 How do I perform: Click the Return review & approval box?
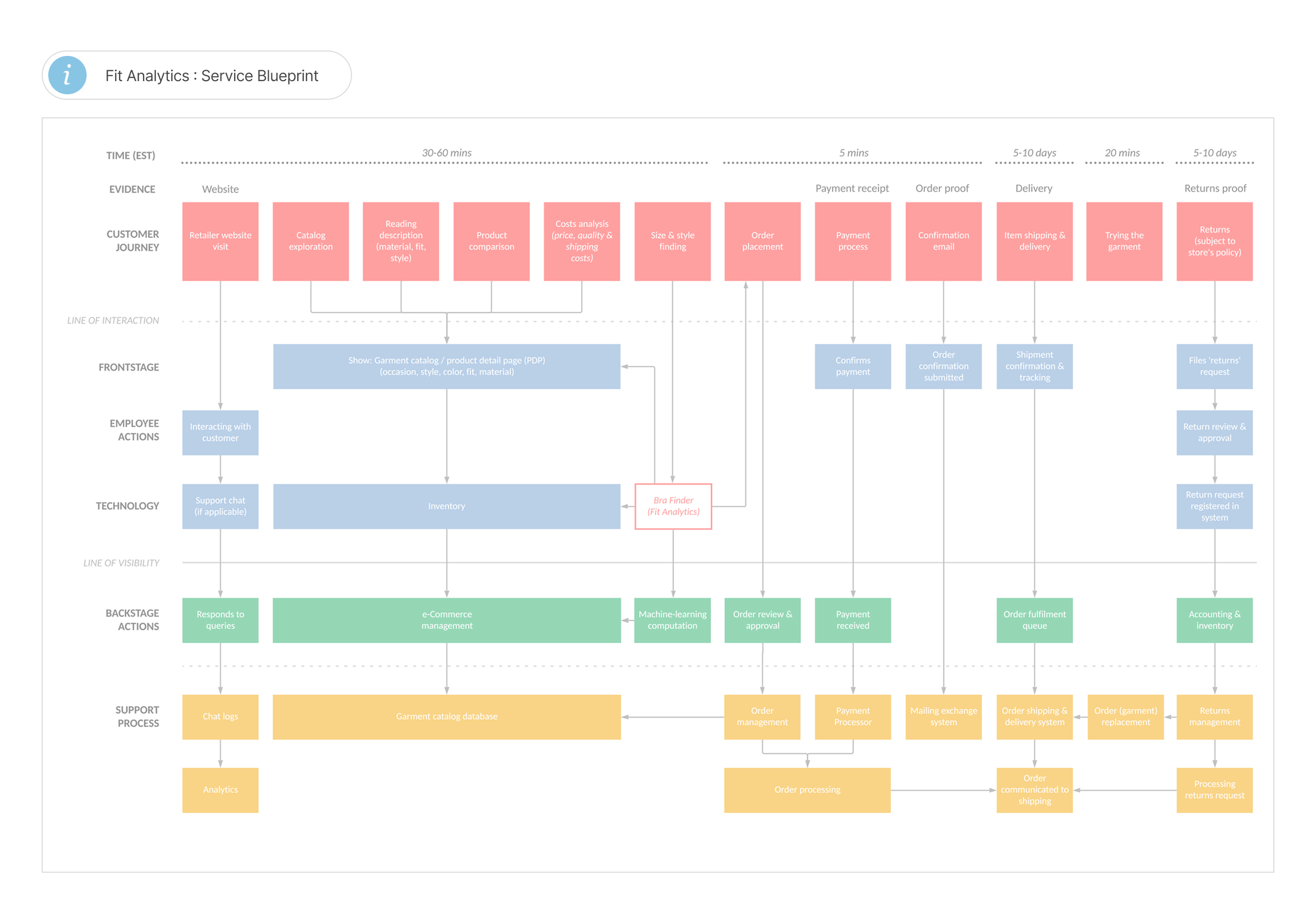tap(1215, 433)
